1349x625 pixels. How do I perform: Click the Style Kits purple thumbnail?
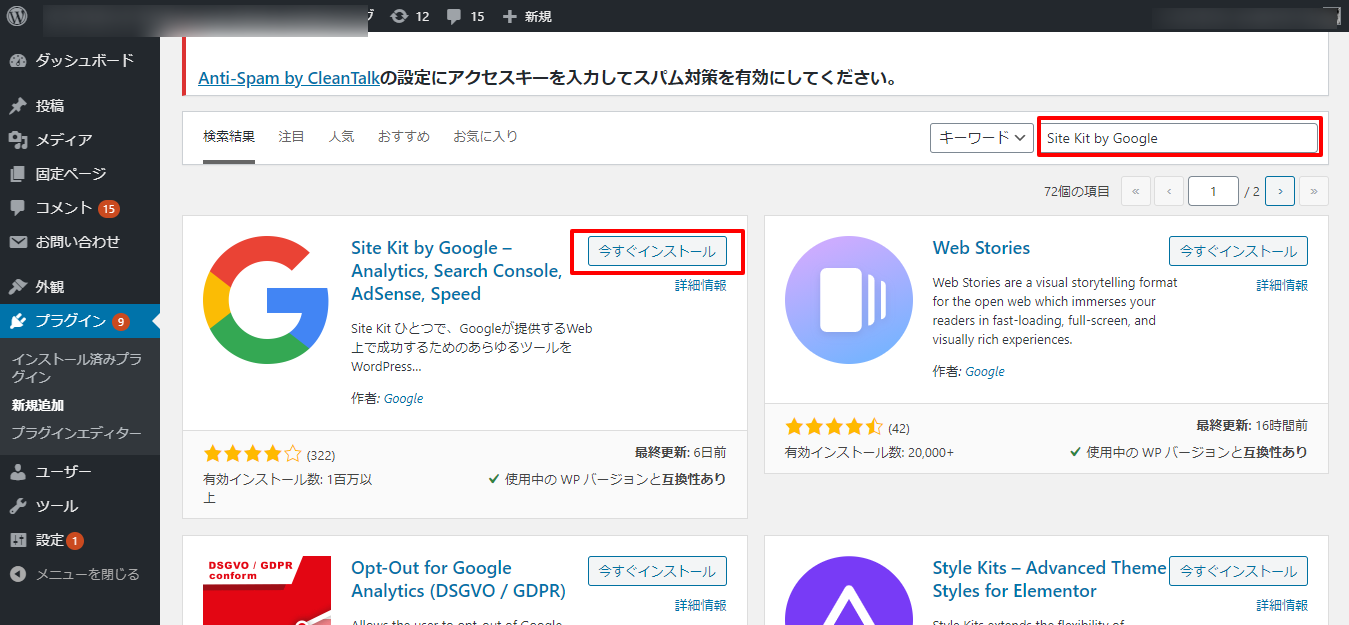click(x=848, y=590)
